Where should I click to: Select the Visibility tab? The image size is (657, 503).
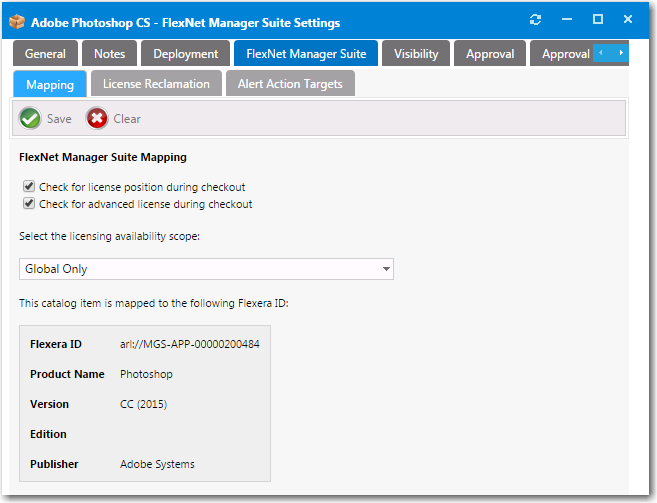click(416, 54)
